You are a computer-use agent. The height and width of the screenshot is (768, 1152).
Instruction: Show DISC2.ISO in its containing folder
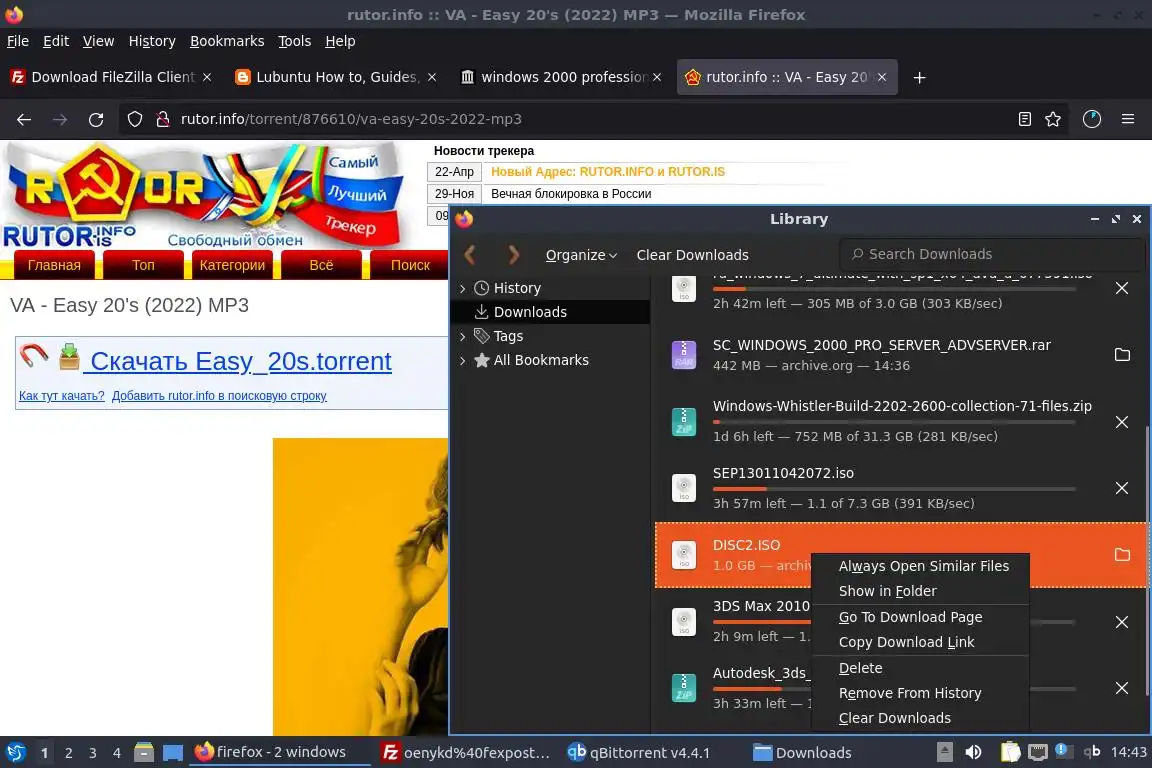[x=1122, y=554]
